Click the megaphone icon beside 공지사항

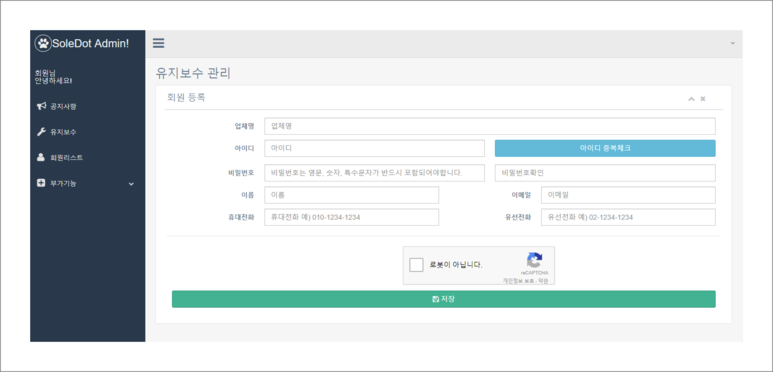click(x=41, y=106)
